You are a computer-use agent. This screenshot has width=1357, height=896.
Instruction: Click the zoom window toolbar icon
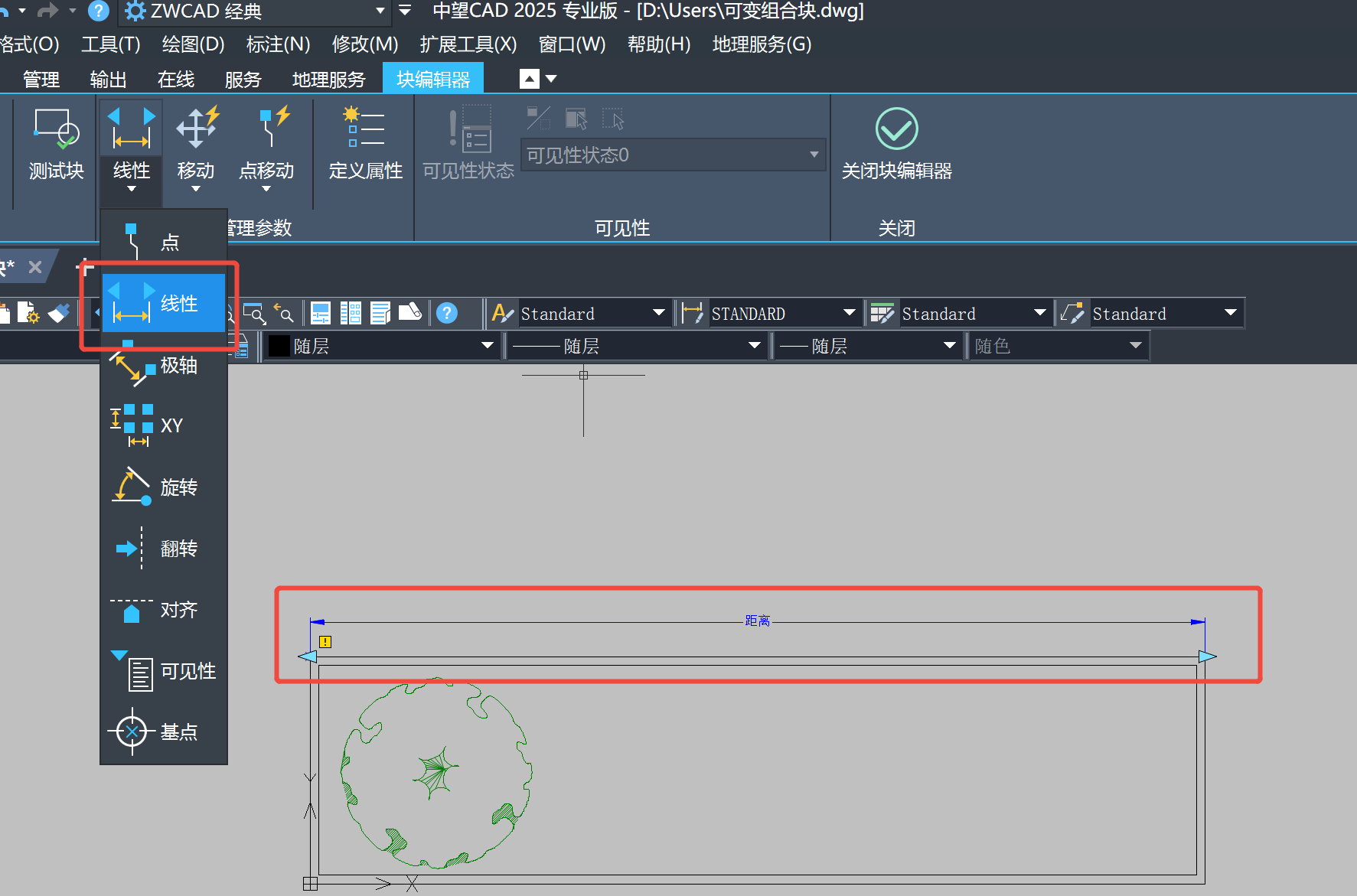click(253, 313)
